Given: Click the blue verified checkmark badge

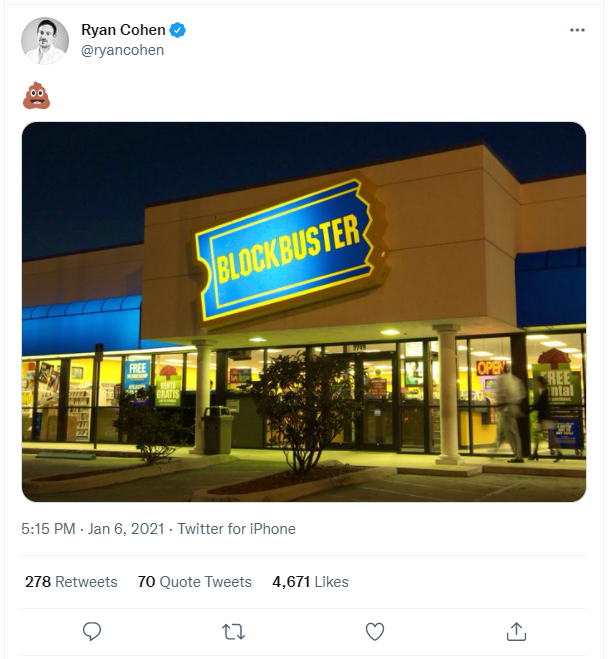Looking at the screenshot, I should (x=178, y=30).
